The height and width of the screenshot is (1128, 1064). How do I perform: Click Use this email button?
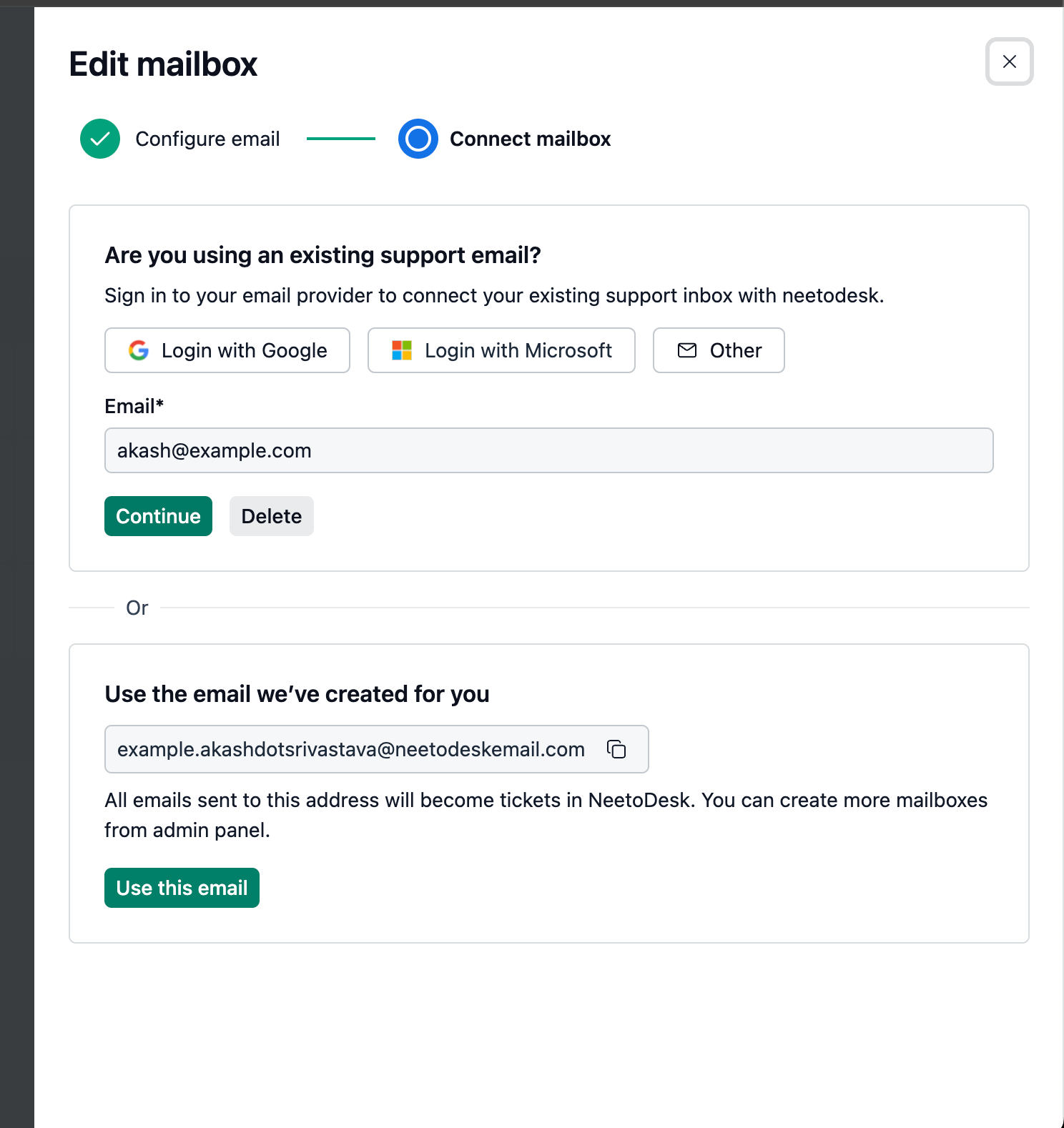182,888
